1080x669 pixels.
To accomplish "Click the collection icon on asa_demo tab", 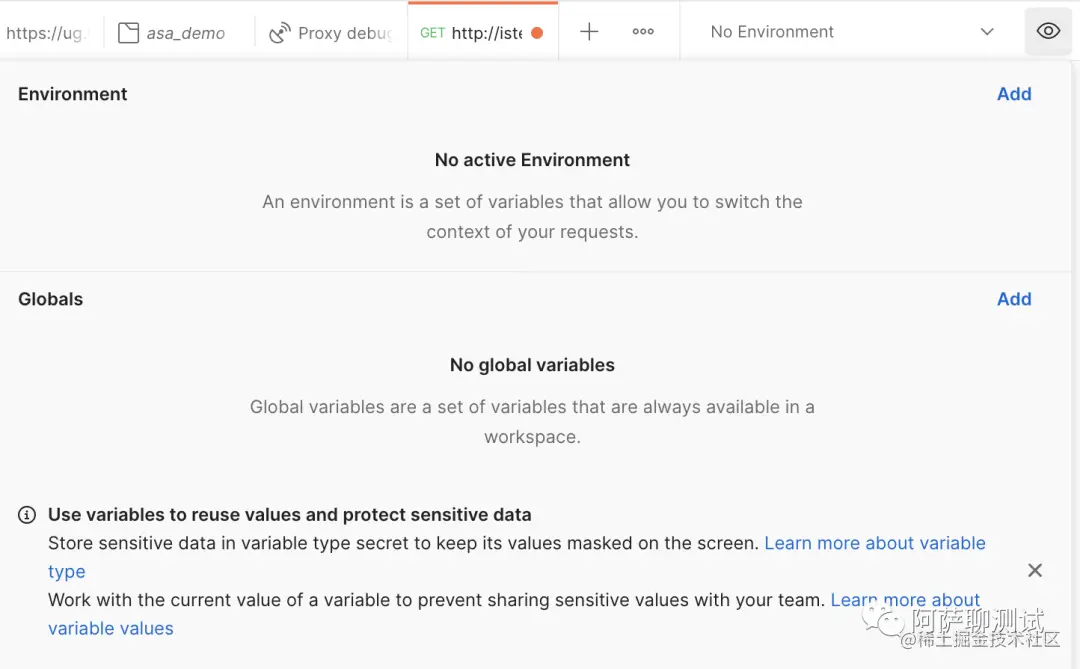I will click(x=128, y=33).
